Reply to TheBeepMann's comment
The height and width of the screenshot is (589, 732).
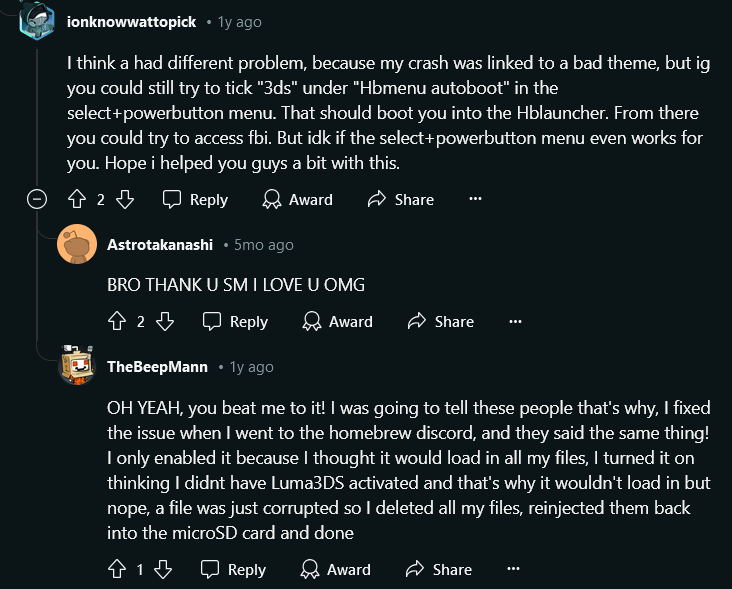coord(233,569)
